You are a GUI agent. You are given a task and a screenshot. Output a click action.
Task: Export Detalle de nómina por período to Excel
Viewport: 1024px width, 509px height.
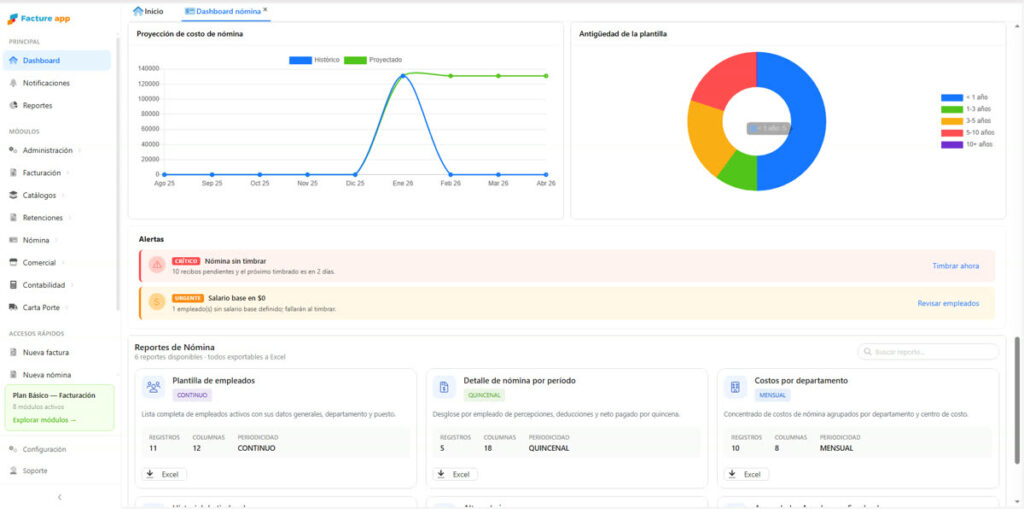(x=455, y=474)
